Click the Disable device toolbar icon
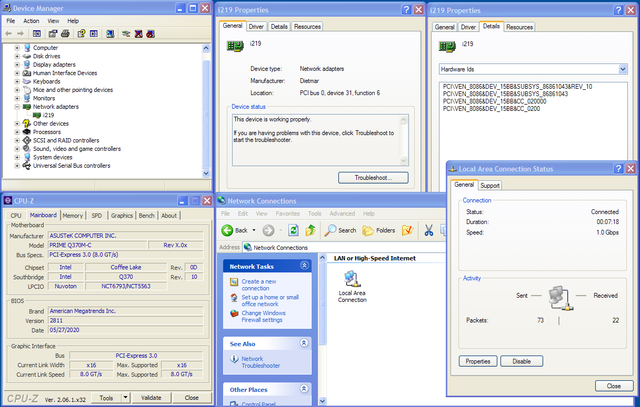The height and width of the screenshot is (407, 640). (151, 34)
